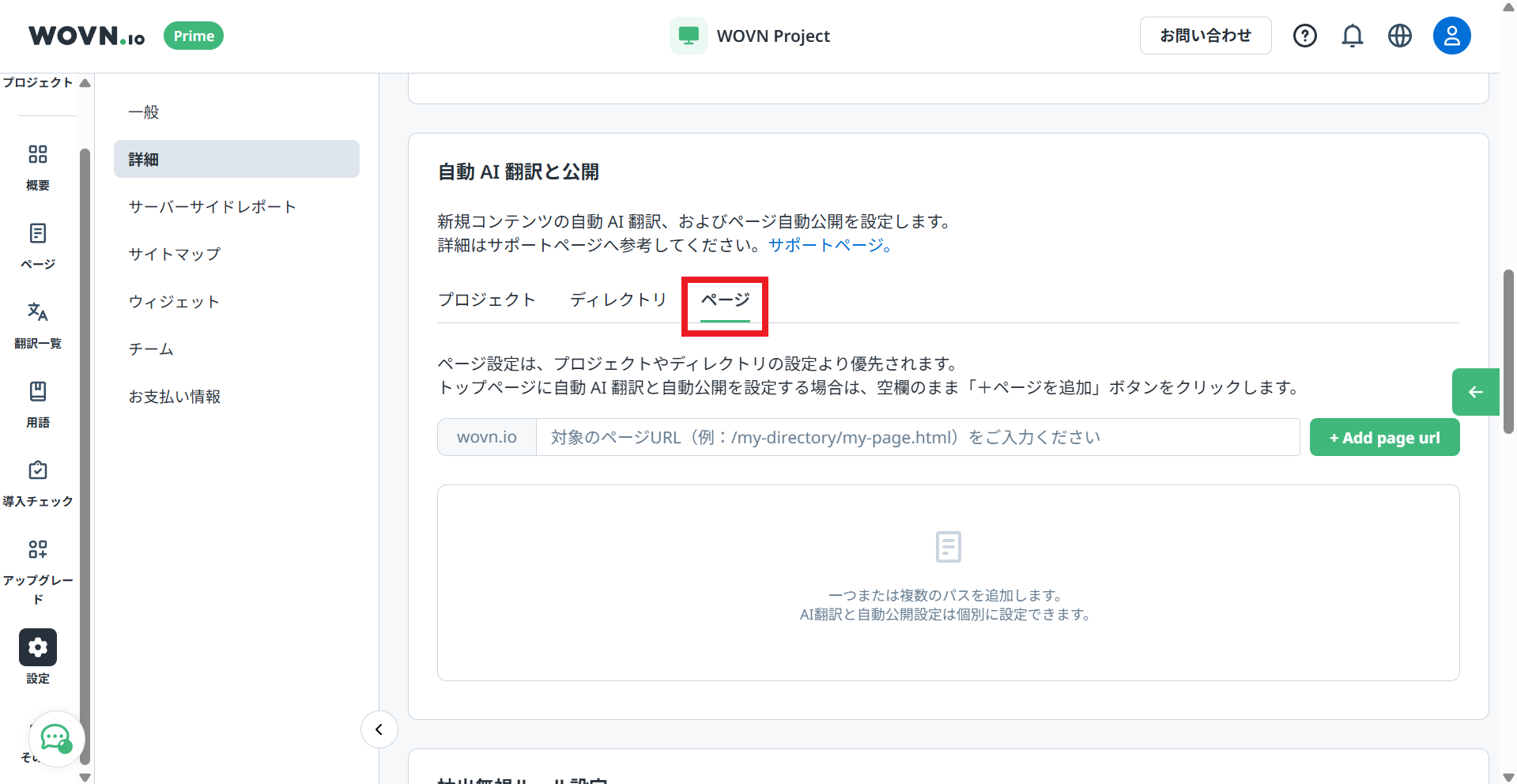Click the アップグレード upgrade icon

click(38, 549)
